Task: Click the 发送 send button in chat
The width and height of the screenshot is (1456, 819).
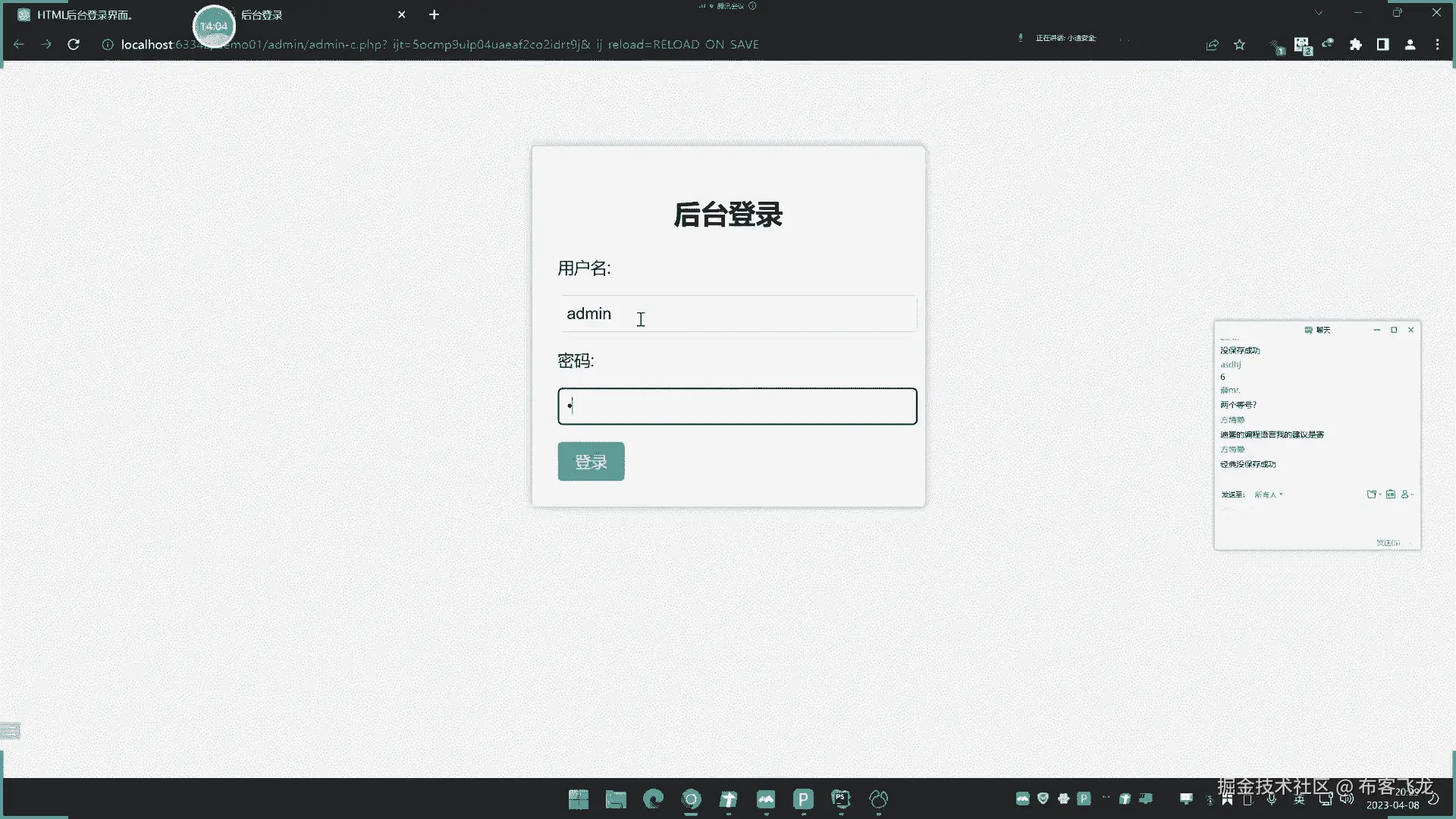Action: click(1388, 543)
